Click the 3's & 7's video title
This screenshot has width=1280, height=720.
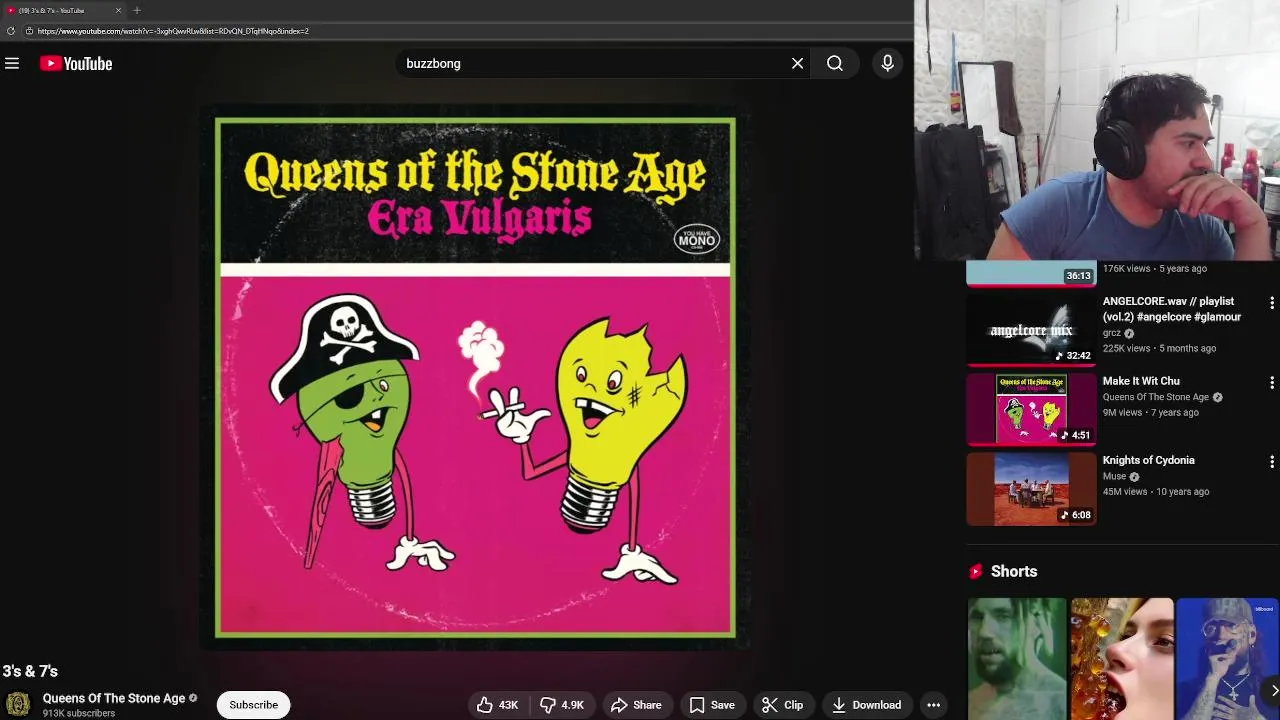coord(30,671)
